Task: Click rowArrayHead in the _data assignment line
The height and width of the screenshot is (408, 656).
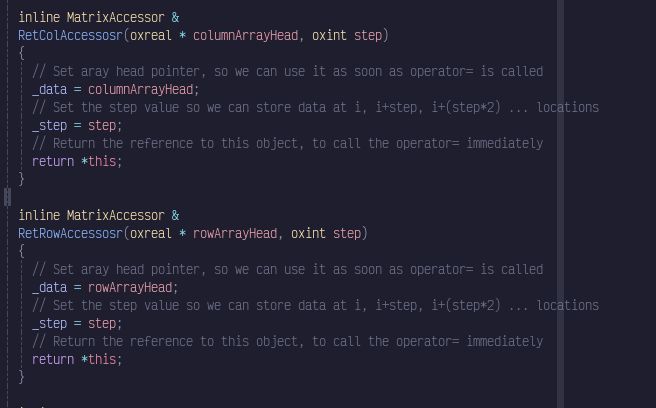Action: pos(130,287)
